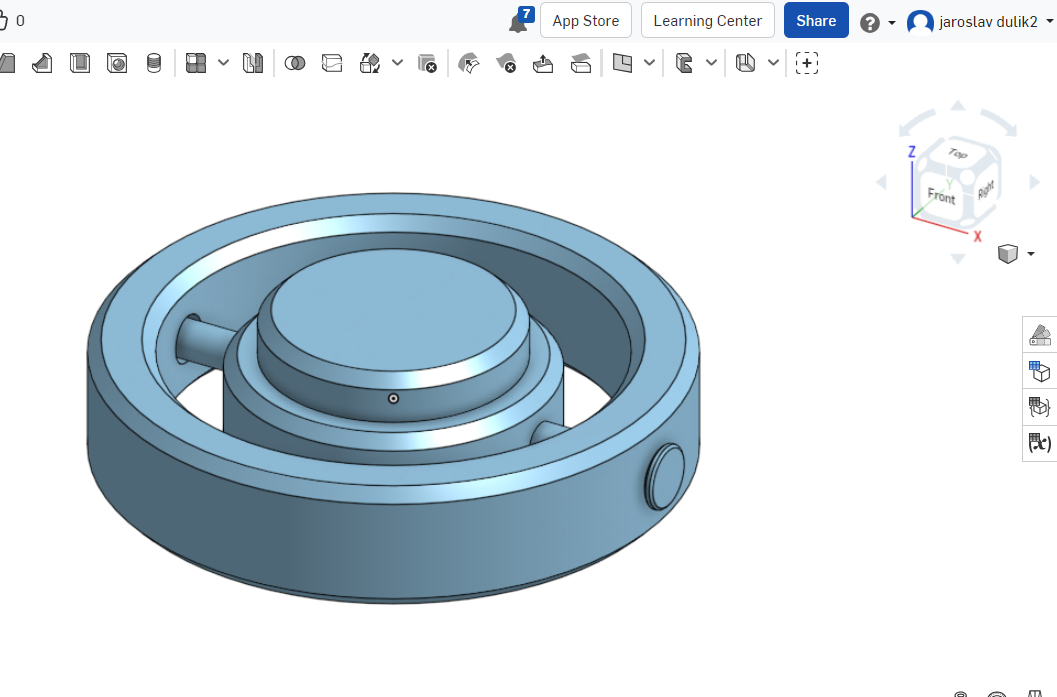Expand the Transform dropdown arrow
Image resolution: width=1057 pixels, height=697 pixels.
(397, 63)
